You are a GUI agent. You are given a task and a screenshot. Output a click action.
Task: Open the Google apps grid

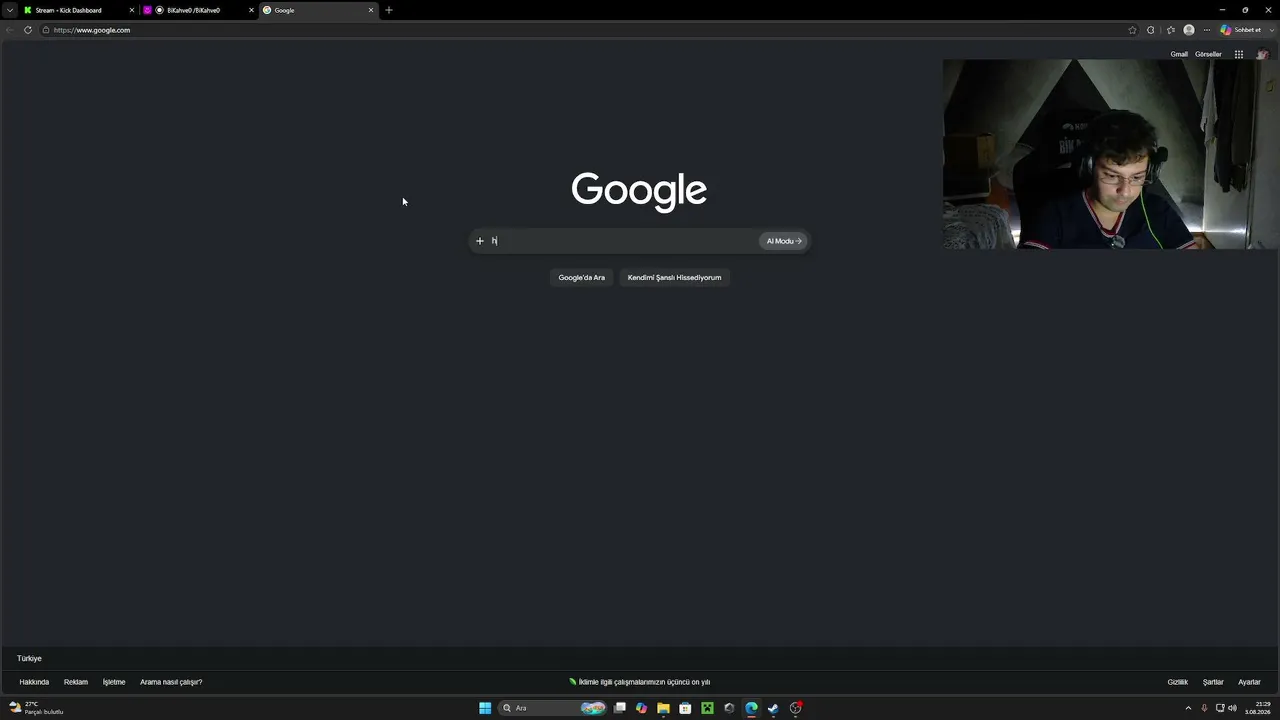(1238, 54)
